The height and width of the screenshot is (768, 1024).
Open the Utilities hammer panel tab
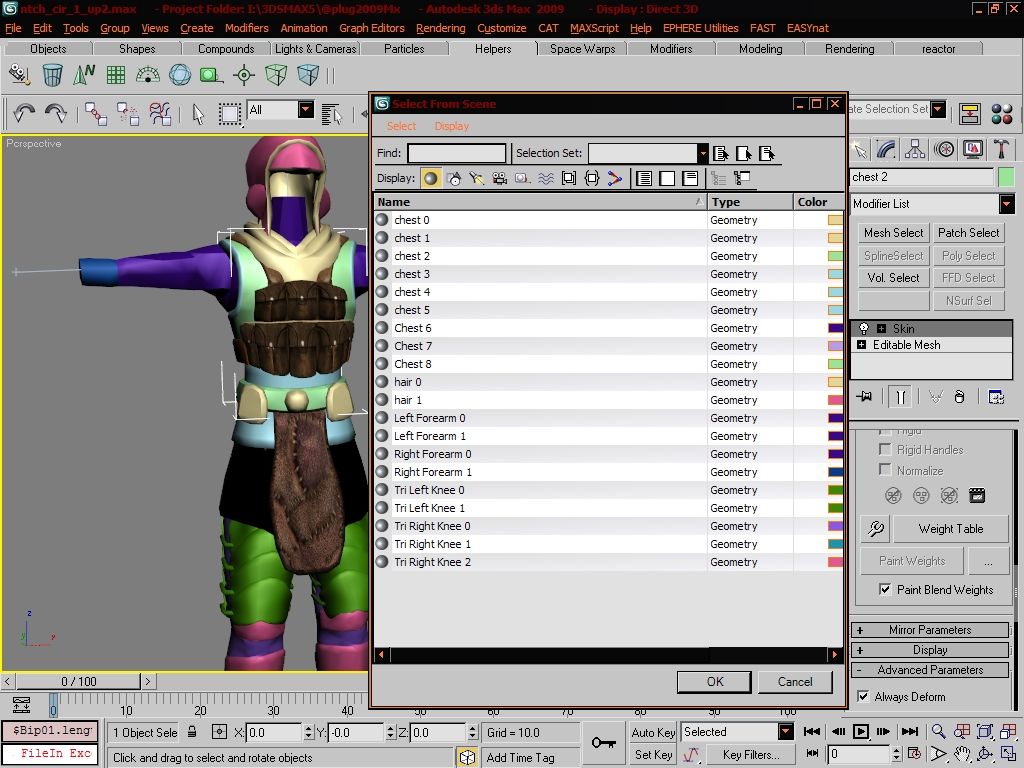[x=1001, y=150]
